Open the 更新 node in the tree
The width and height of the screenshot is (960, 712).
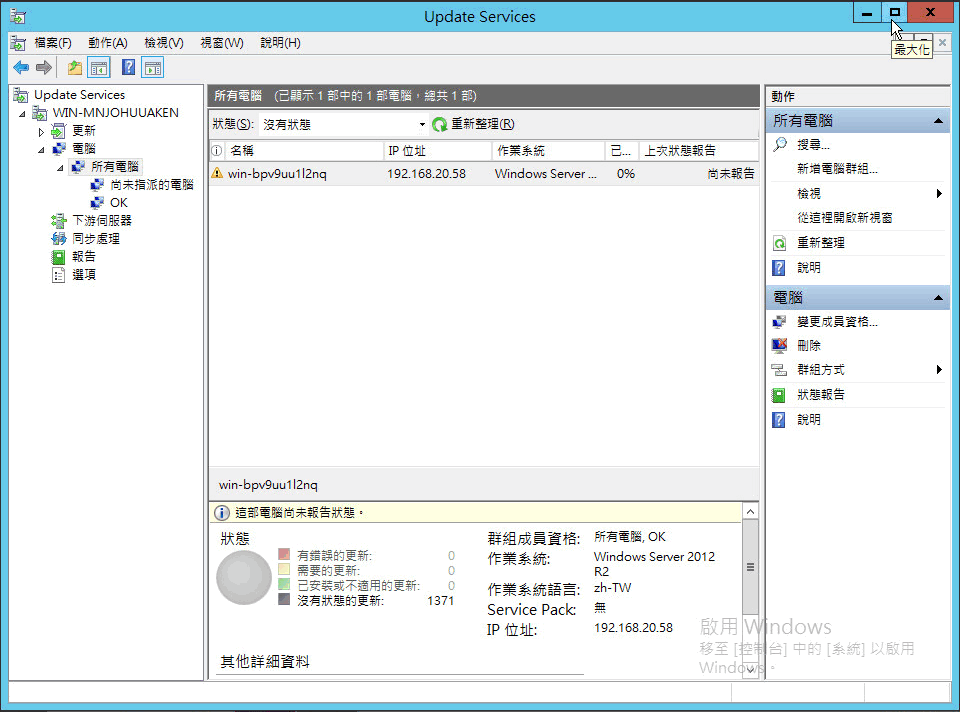pyautogui.click(x=84, y=130)
